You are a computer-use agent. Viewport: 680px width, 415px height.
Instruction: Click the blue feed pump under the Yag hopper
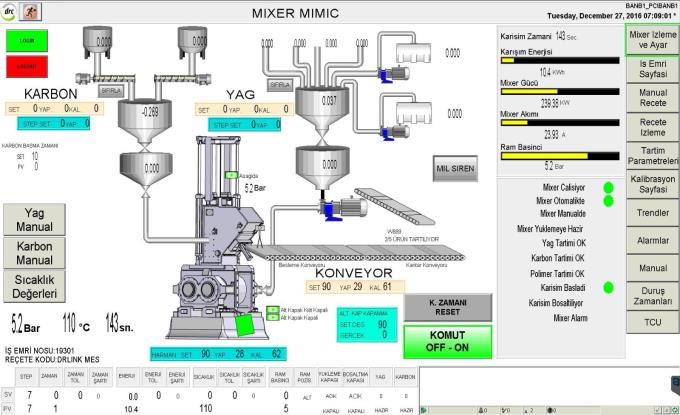(343, 208)
